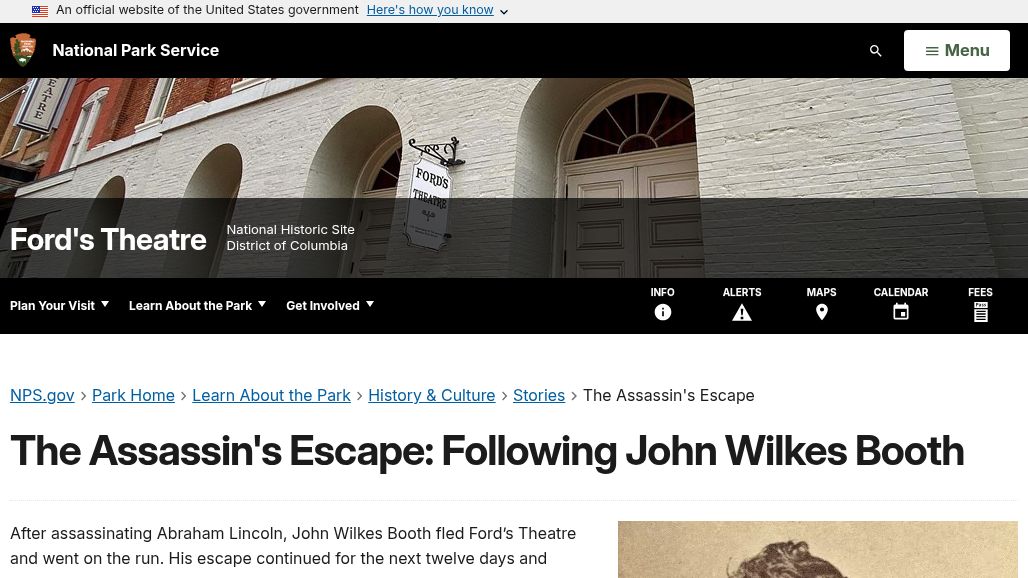1028x578 pixels.
Task: Click the Learn About the Park breadcrumb
Action: (271, 395)
